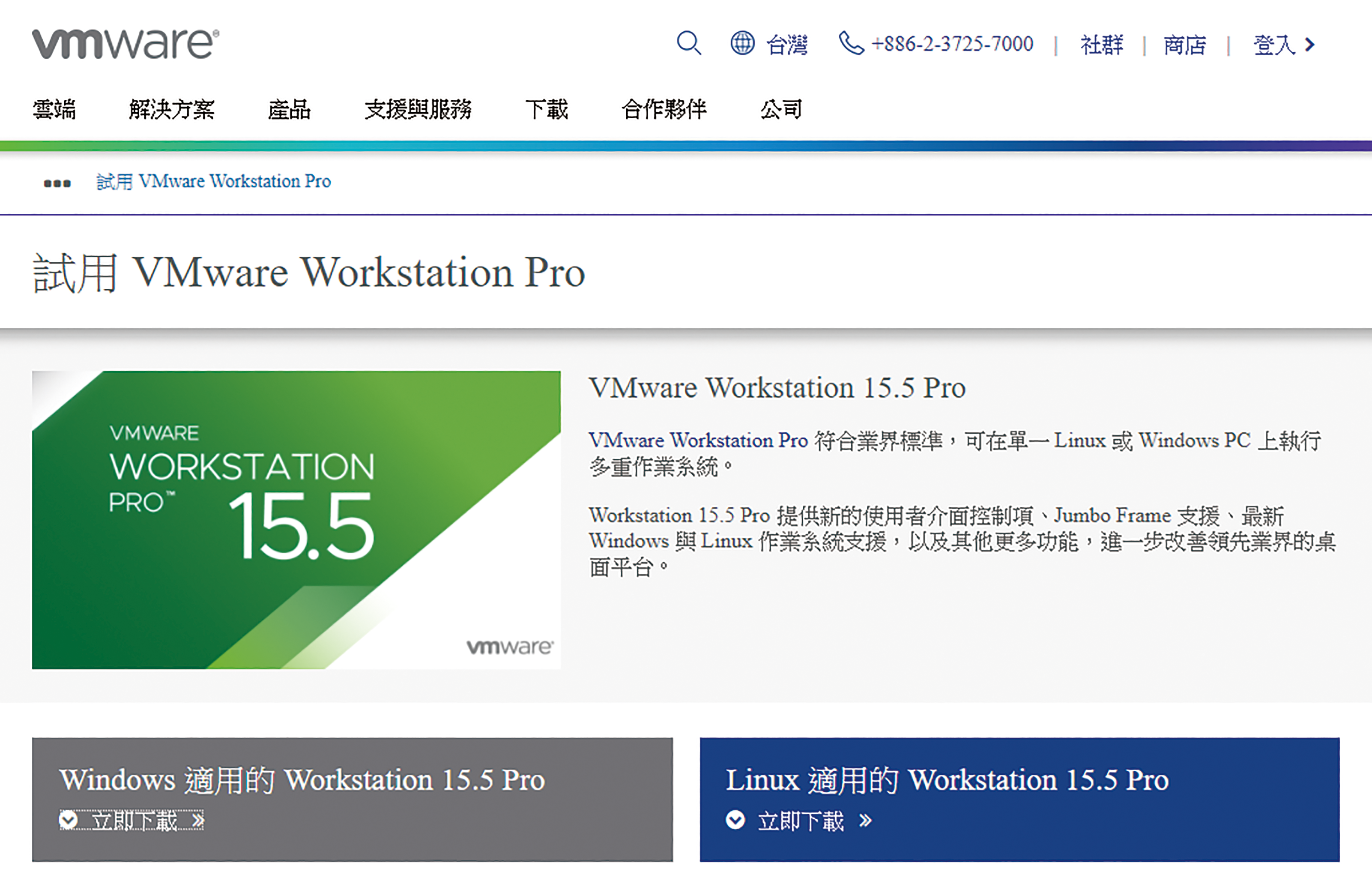Click double chevron in Linux download link

pos(865,820)
